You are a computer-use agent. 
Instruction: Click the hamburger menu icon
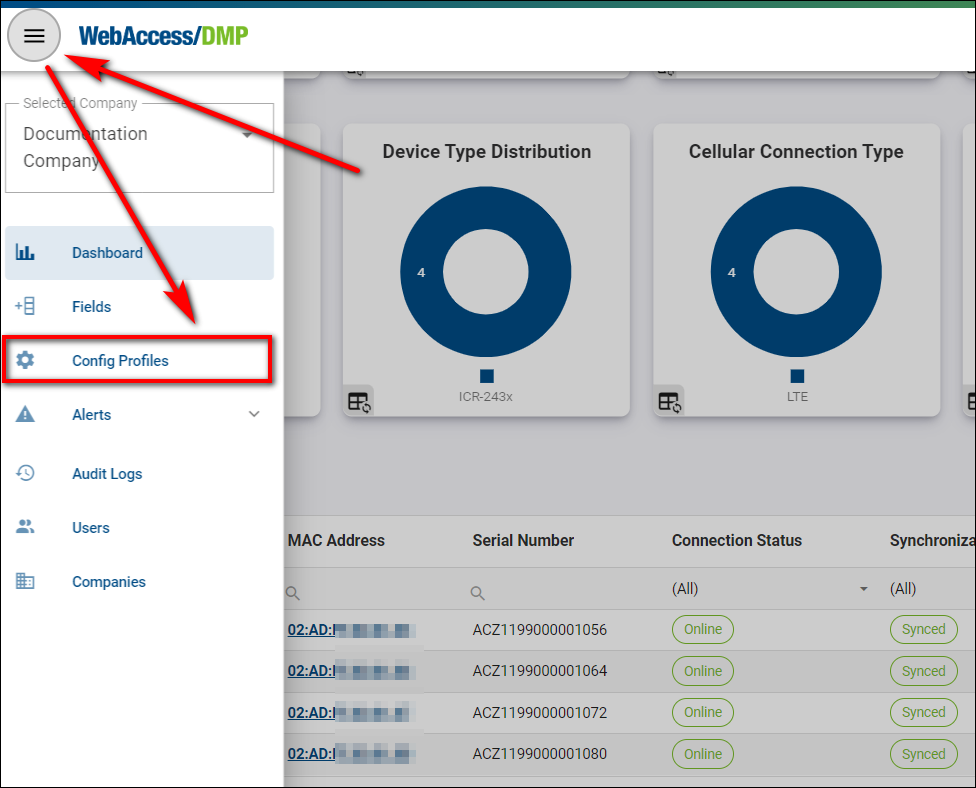pos(34,37)
